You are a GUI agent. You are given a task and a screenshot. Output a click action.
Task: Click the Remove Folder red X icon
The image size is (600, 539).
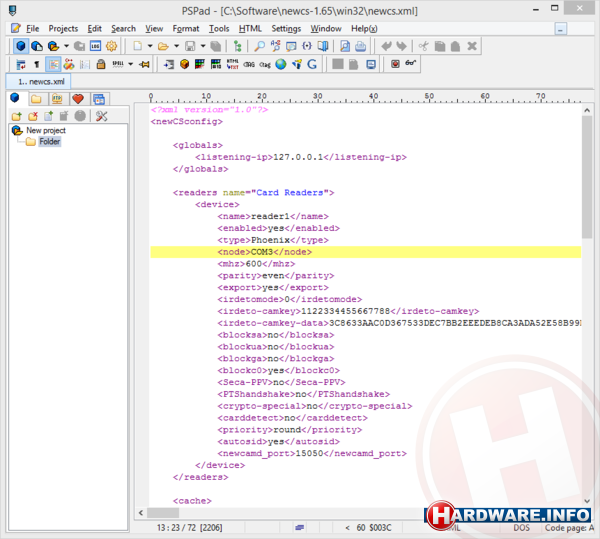[x=33, y=116]
